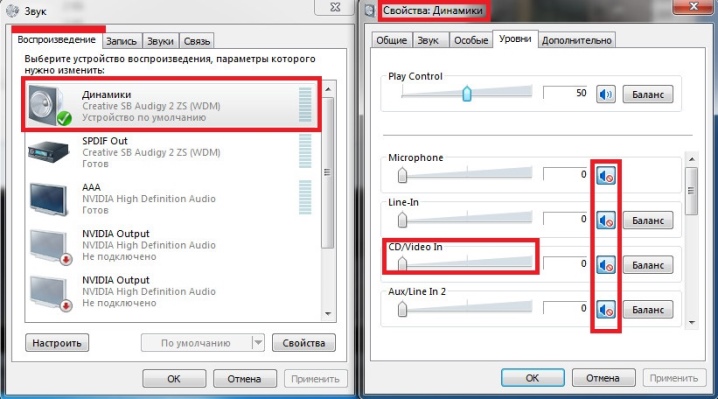Click the Line-In level value field
This screenshot has height=399, width=718.
tap(566, 219)
